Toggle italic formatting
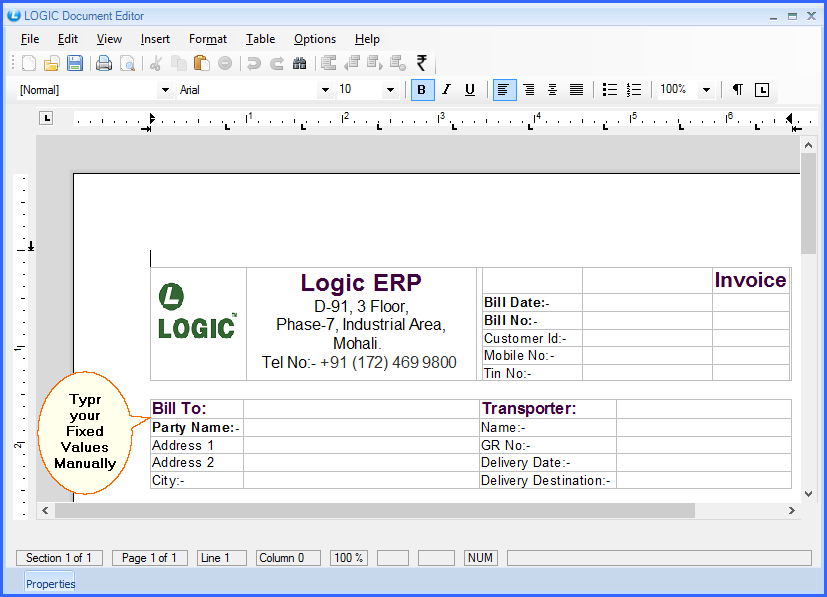827x597 pixels. (x=446, y=90)
